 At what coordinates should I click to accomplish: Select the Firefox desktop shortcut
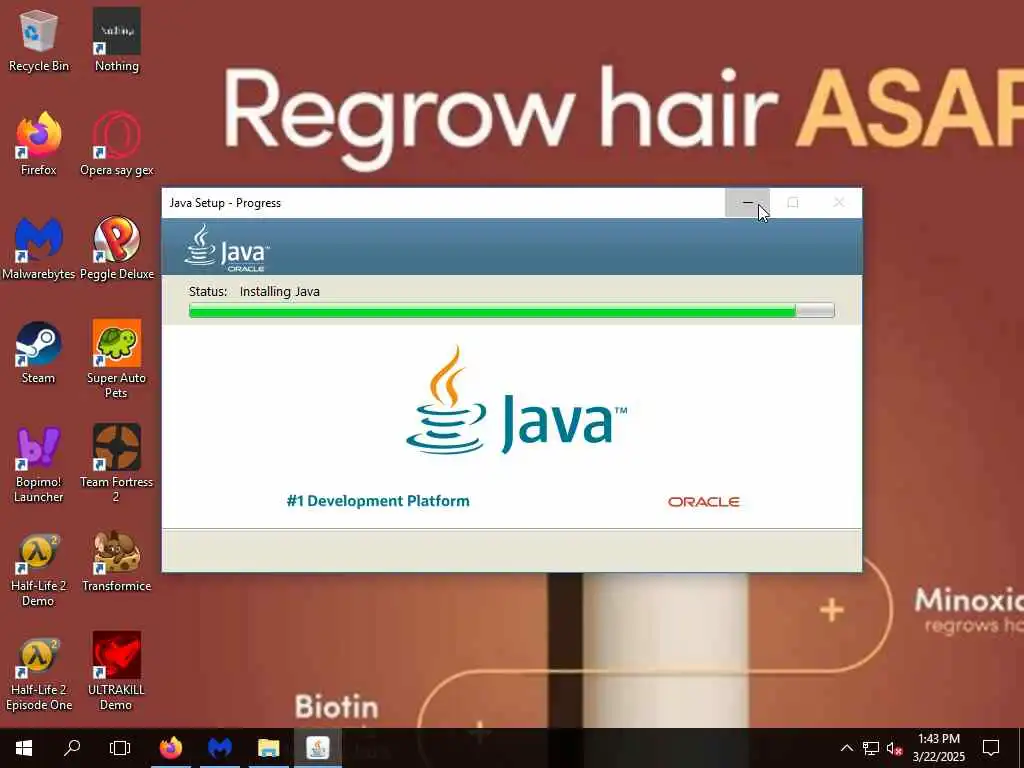39,144
